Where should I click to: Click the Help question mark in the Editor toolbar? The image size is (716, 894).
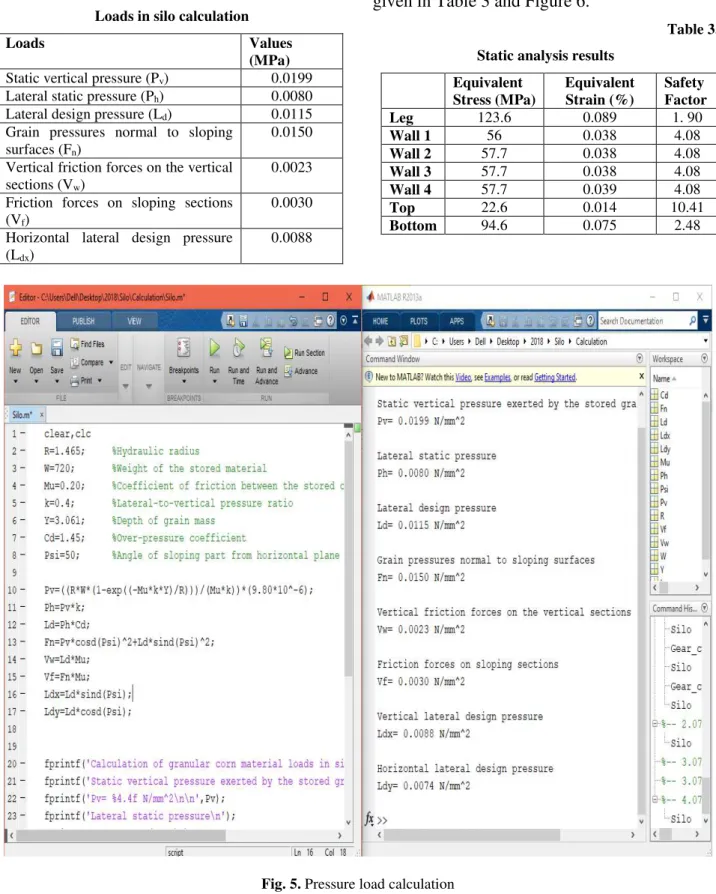(x=330, y=321)
